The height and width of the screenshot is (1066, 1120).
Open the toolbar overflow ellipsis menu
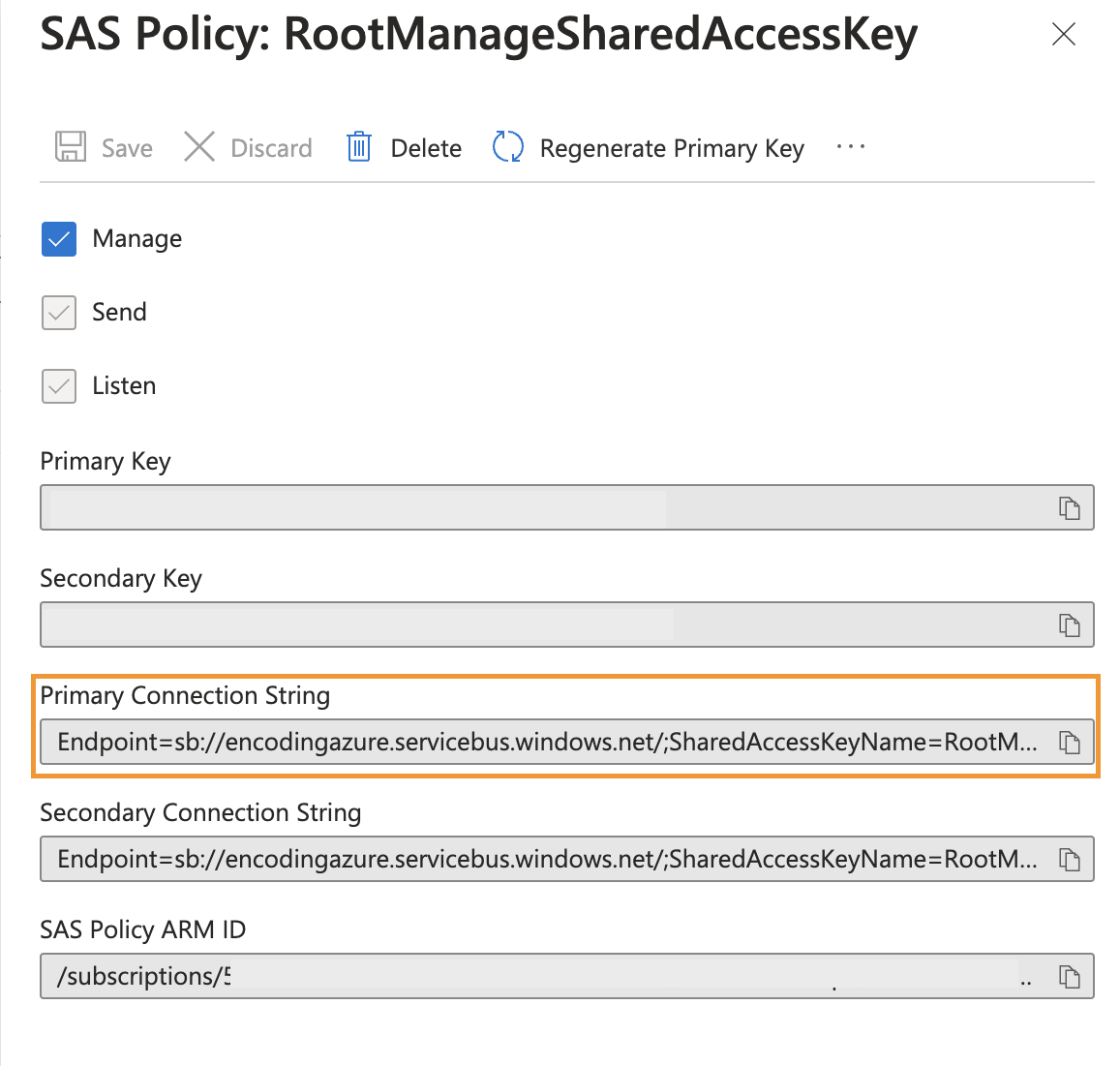click(850, 146)
